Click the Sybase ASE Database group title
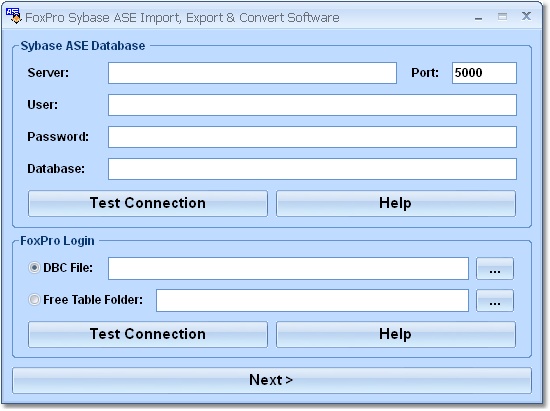This screenshot has height=411, width=550. [83, 46]
